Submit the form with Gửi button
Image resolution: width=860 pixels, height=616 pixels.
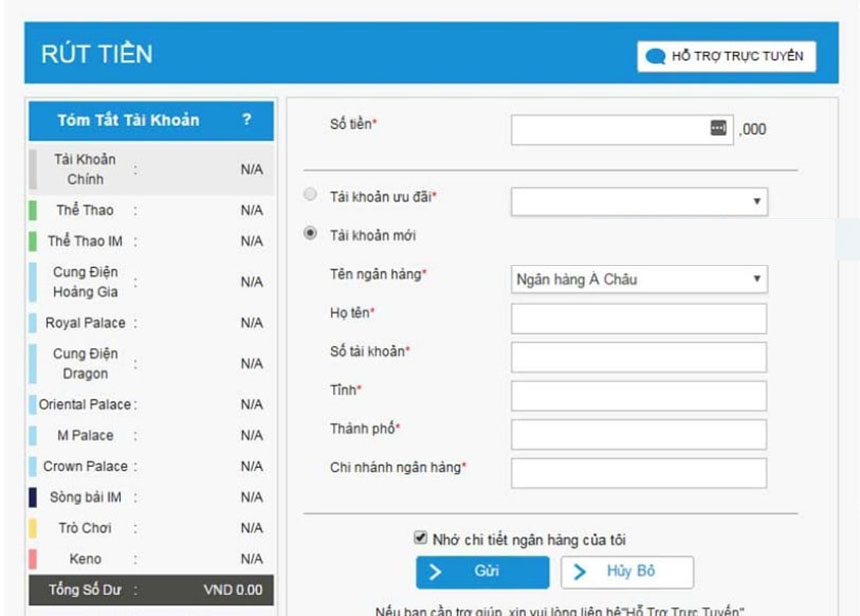[483, 572]
